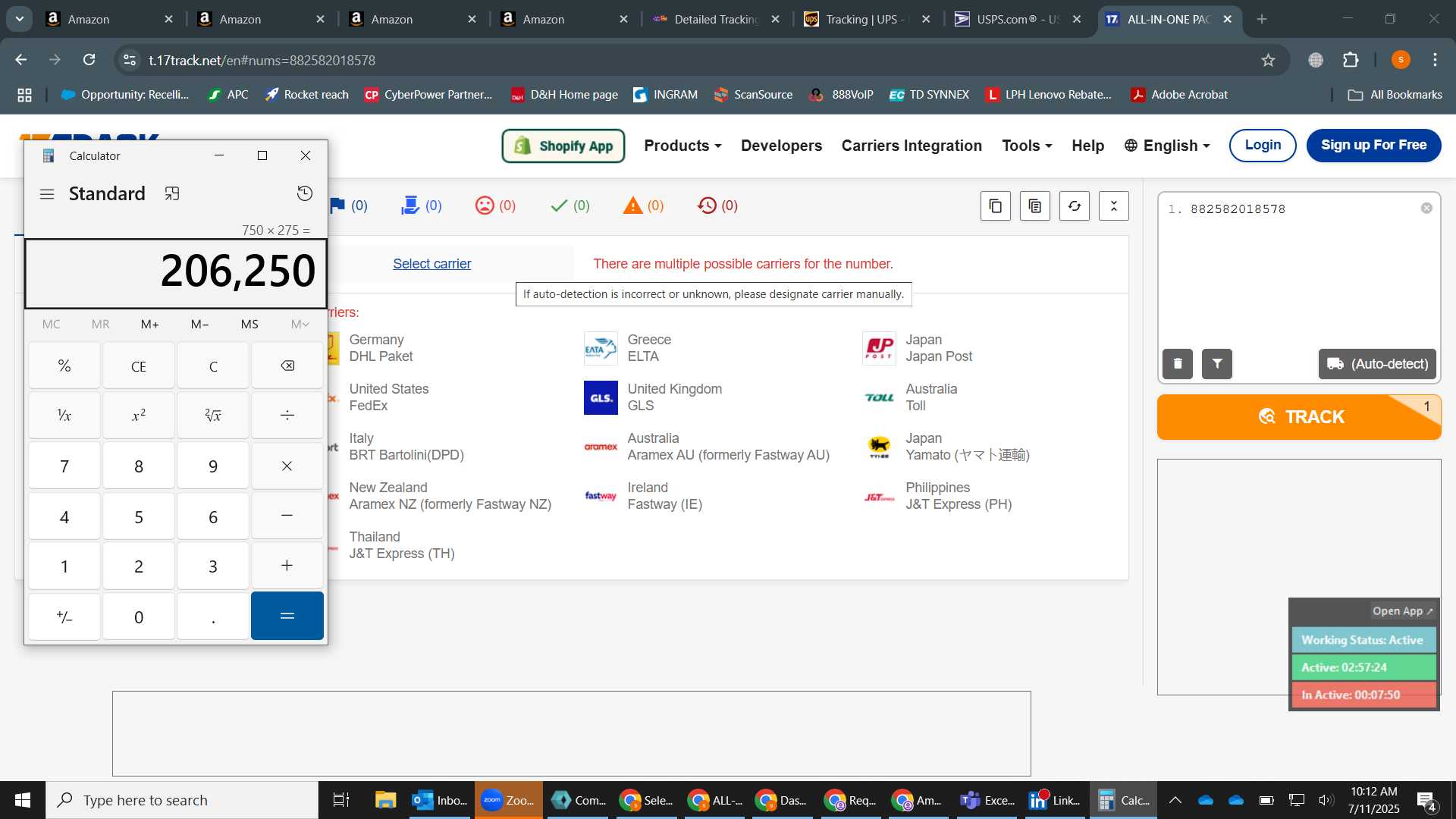1456x819 pixels.
Task: Open File Explorer from taskbar
Action: pyautogui.click(x=385, y=800)
